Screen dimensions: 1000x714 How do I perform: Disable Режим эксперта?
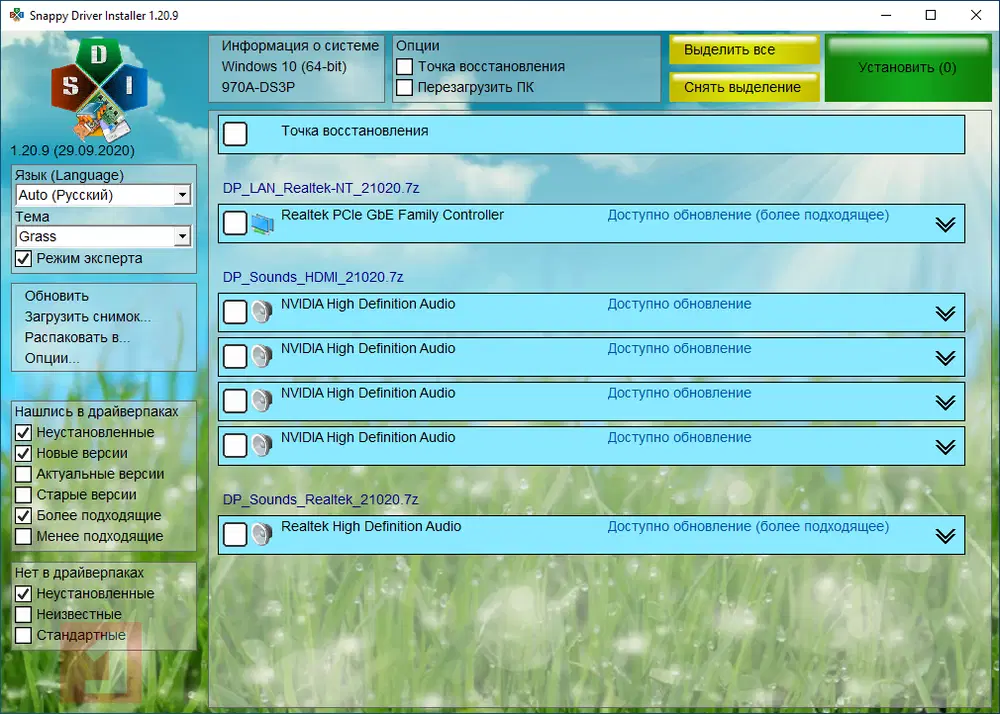click(24, 258)
